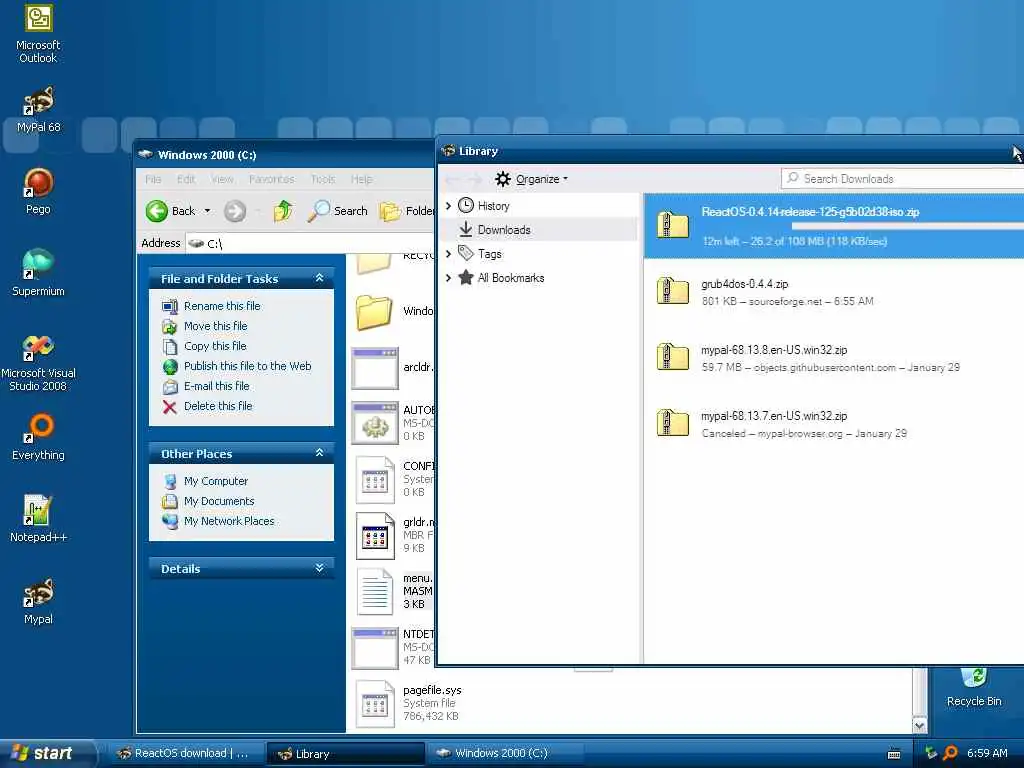The height and width of the screenshot is (768, 1024).
Task: Launch Notepad++ desktop shortcut
Action: pos(38,519)
